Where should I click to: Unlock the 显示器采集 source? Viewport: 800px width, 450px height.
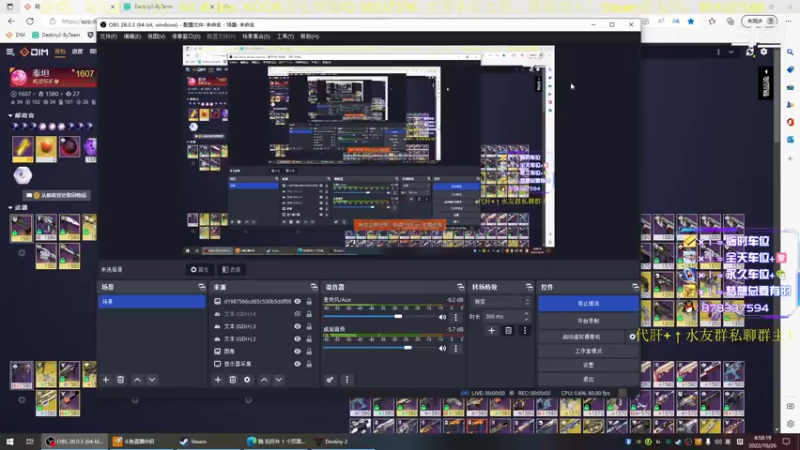(x=309, y=364)
